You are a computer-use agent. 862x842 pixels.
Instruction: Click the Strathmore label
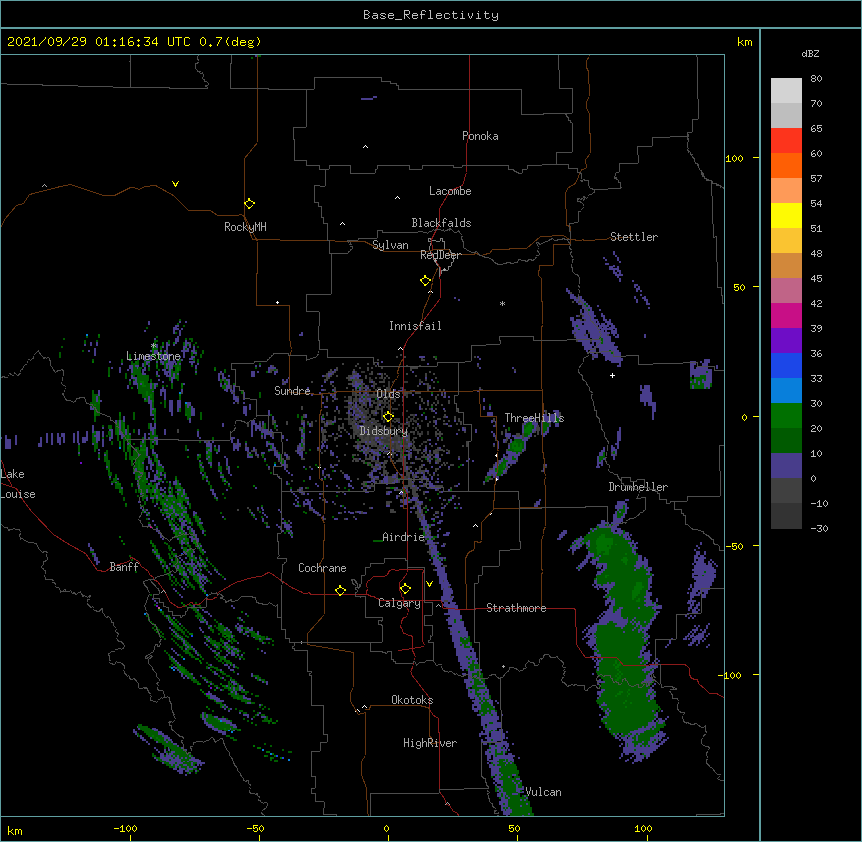pos(516,608)
